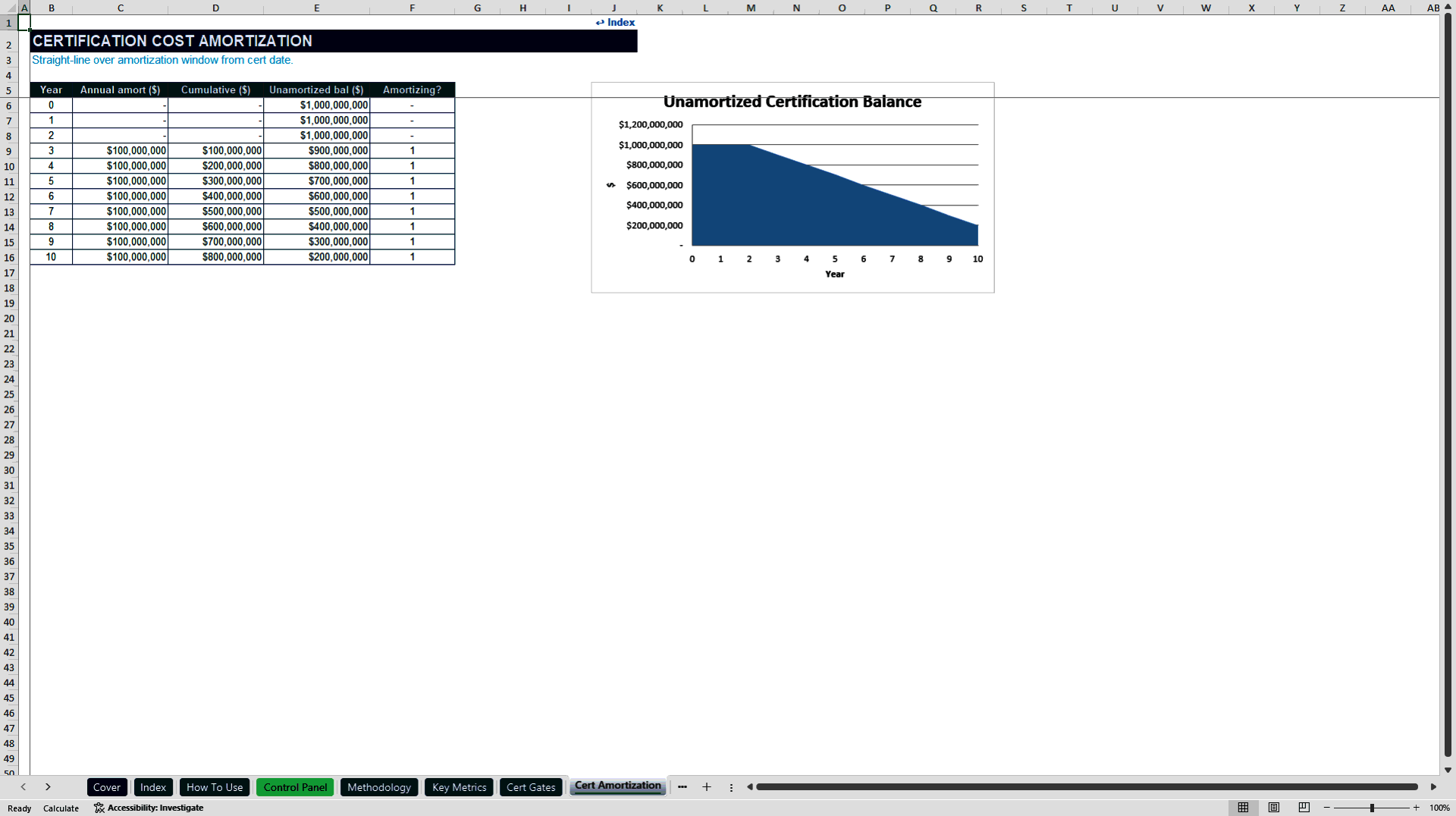Click the horizontal scrollbar thumb

click(x=1087, y=787)
